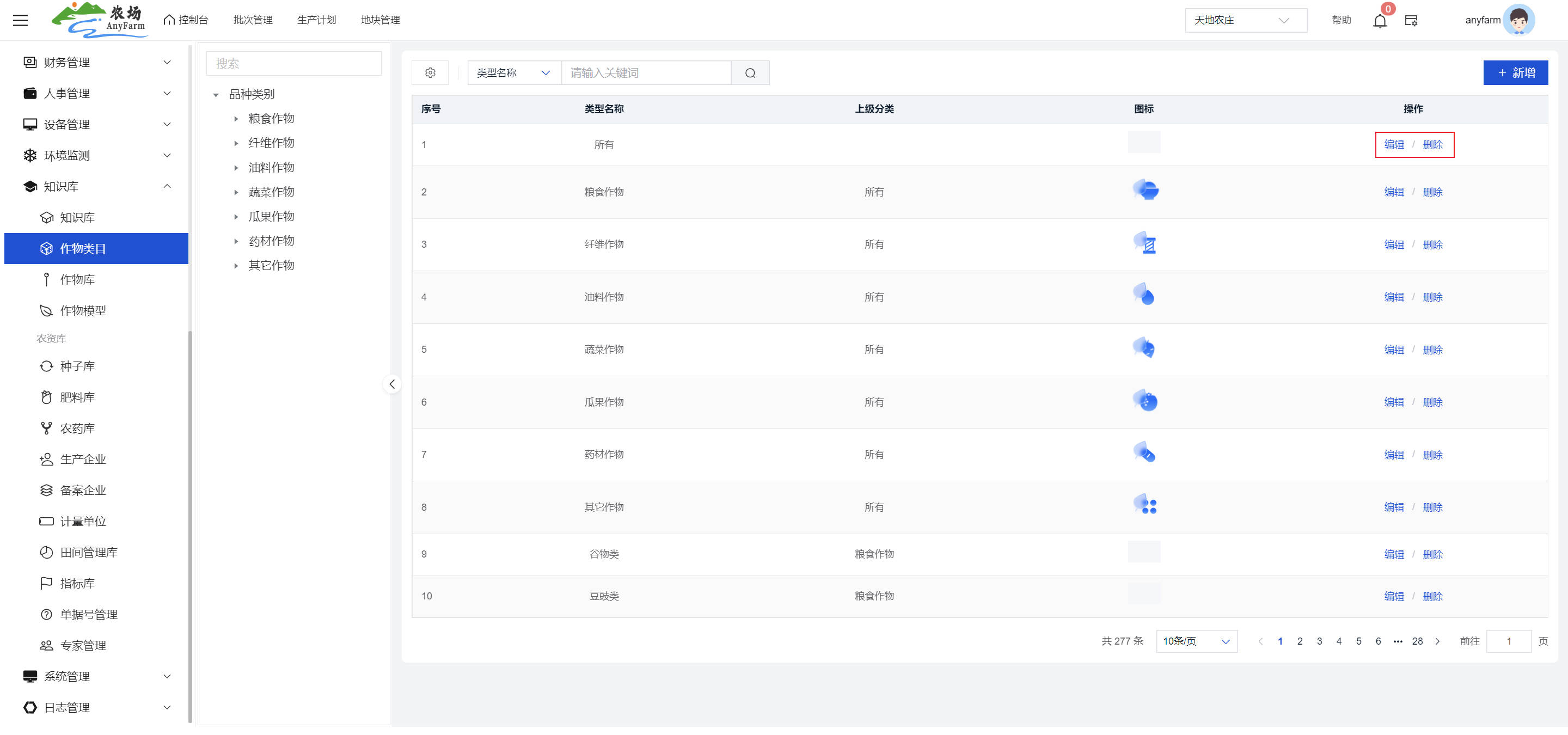Open the notification bell
This screenshot has height=735, width=1568.
point(1379,21)
